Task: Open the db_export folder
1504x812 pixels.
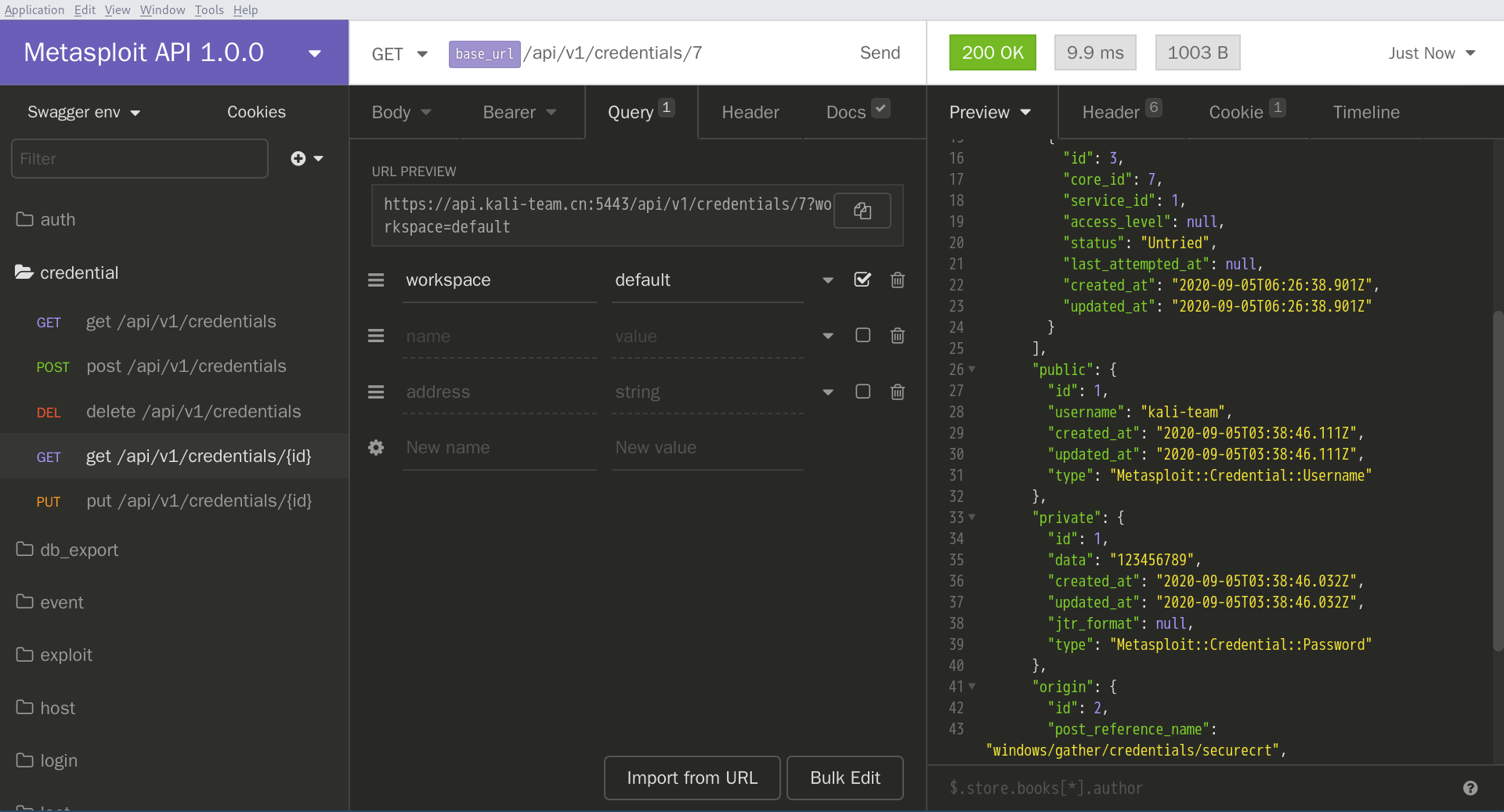Action: [174, 550]
